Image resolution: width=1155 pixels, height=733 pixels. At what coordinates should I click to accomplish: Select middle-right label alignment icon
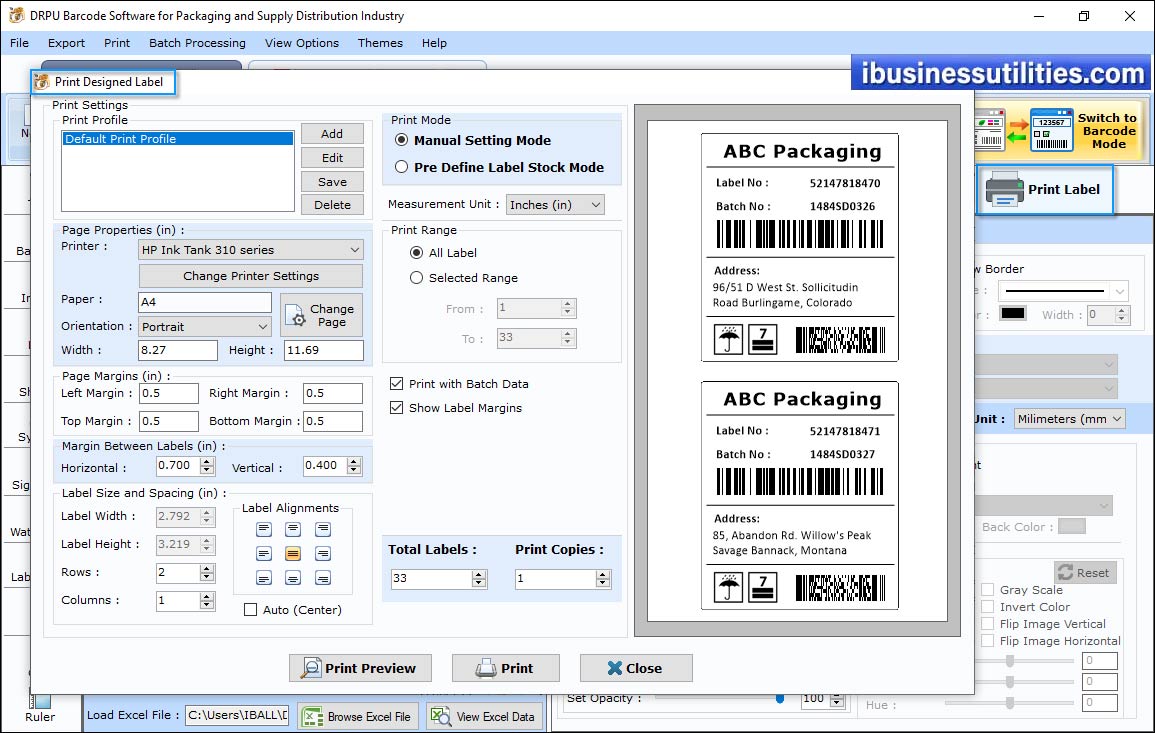(x=323, y=554)
